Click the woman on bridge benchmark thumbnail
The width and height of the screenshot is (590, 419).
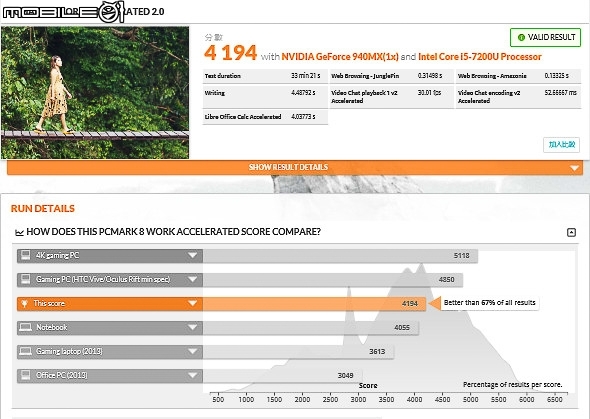(95, 93)
